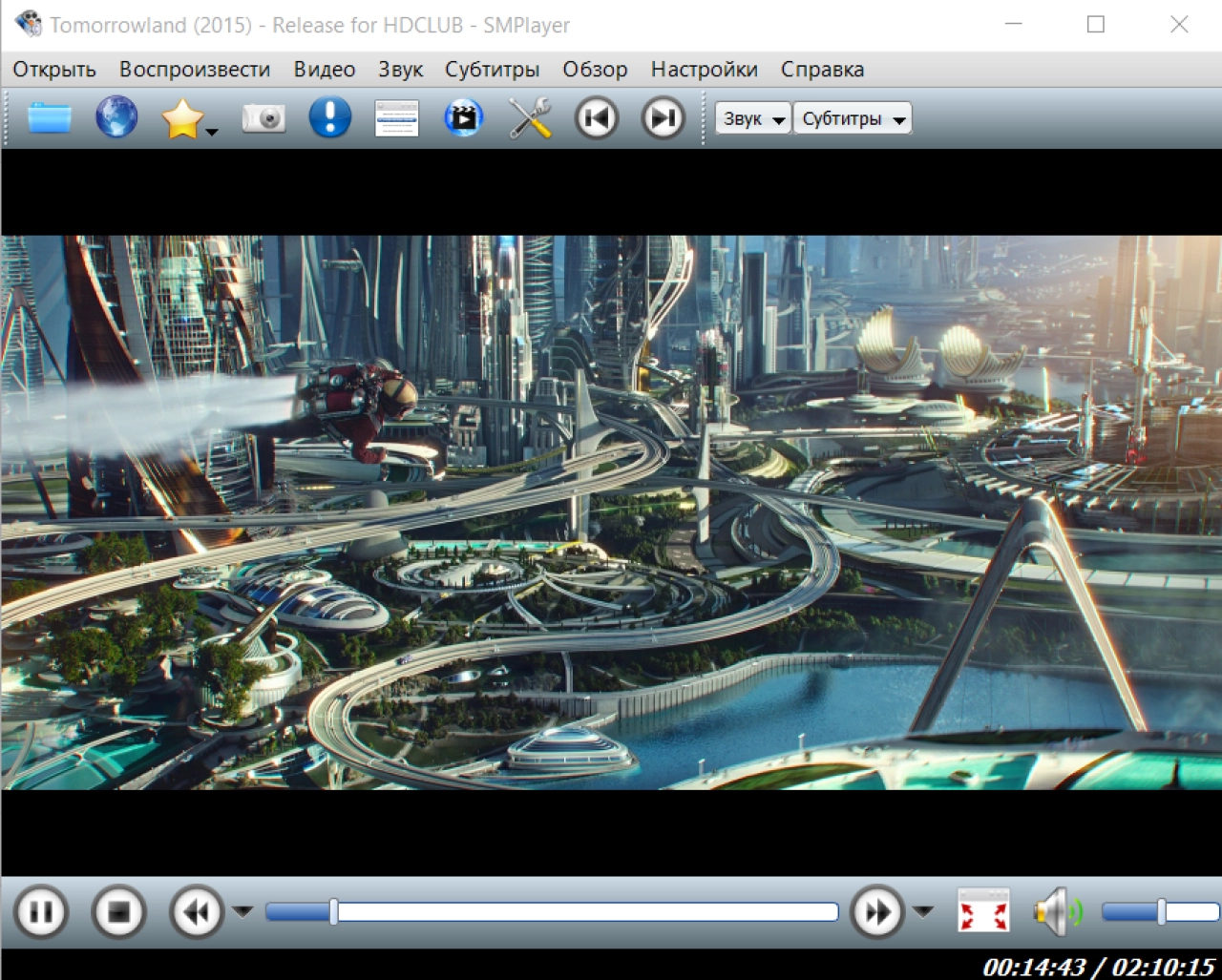This screenshot has width=1222, height=980.
Task: Take a screenshot with the camera icon
Action: pos(263,118)
